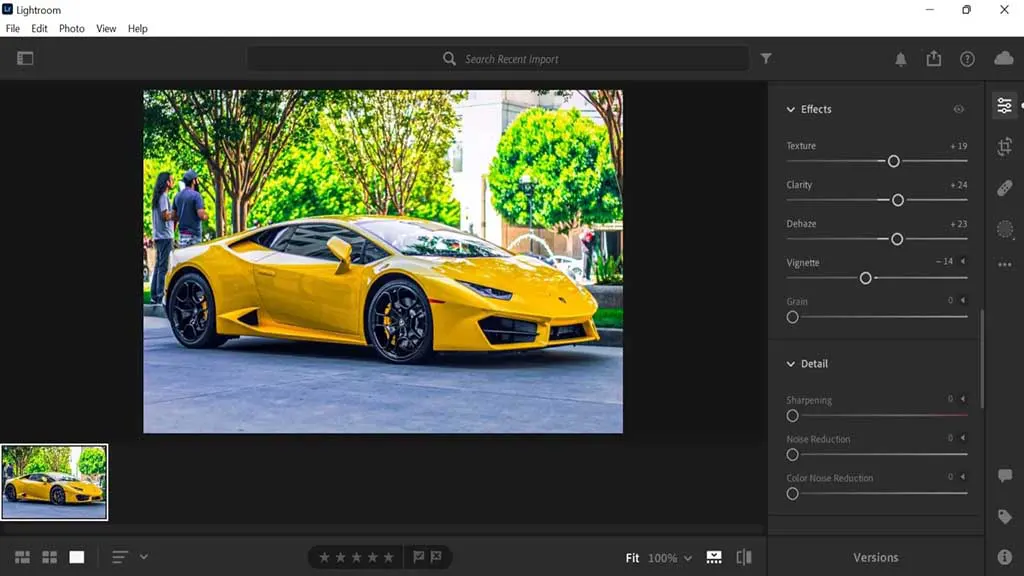Select the Masking tool icon
The width and height of the screenshot is (1024, 576).
[1004, 229]
